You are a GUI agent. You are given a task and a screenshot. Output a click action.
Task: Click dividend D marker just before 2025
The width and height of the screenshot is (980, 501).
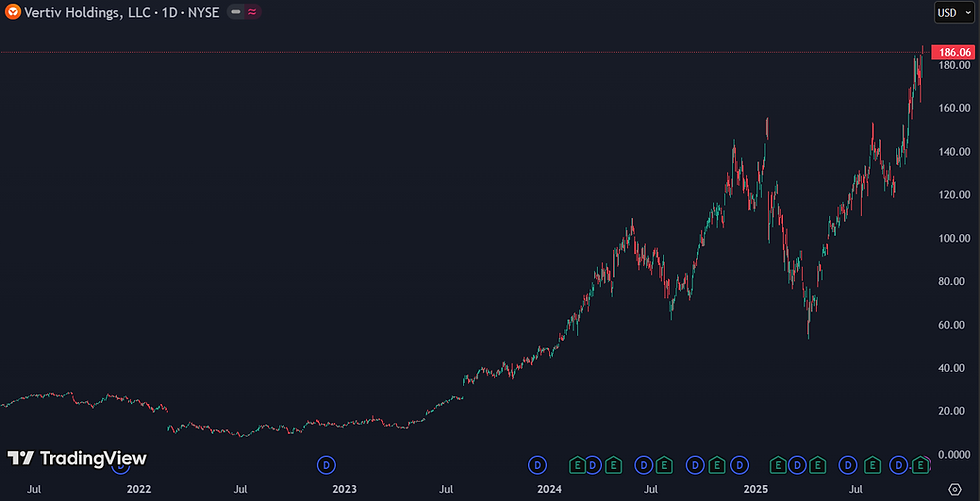(x=739, y=465)
